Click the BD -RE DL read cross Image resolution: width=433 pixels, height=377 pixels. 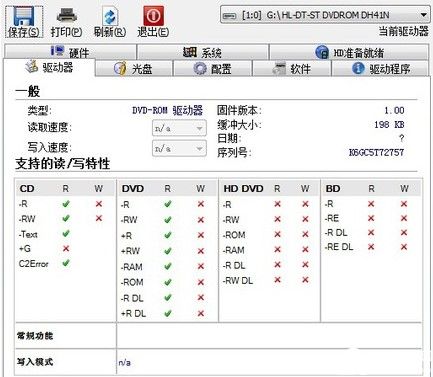(x=371, y=247)
